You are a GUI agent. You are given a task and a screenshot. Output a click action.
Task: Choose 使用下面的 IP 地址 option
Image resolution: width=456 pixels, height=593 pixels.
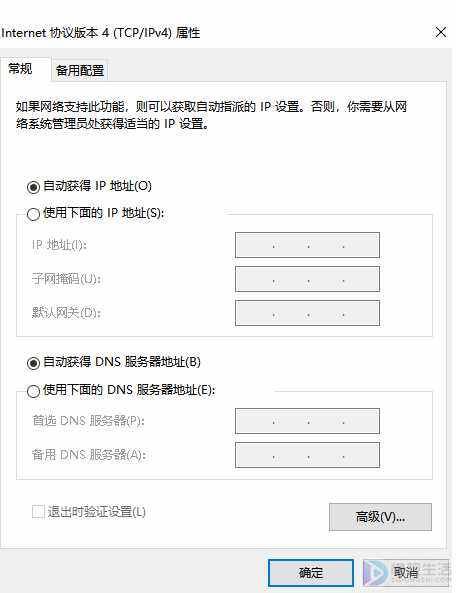(33, 214)
